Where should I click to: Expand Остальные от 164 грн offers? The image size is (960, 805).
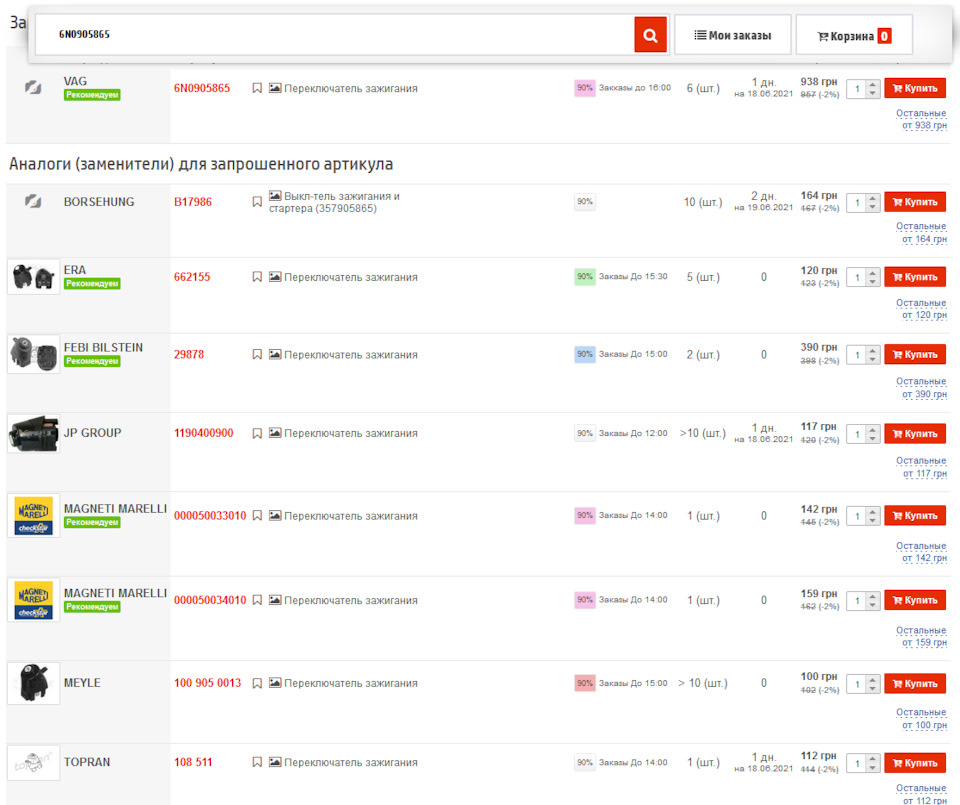921,233
